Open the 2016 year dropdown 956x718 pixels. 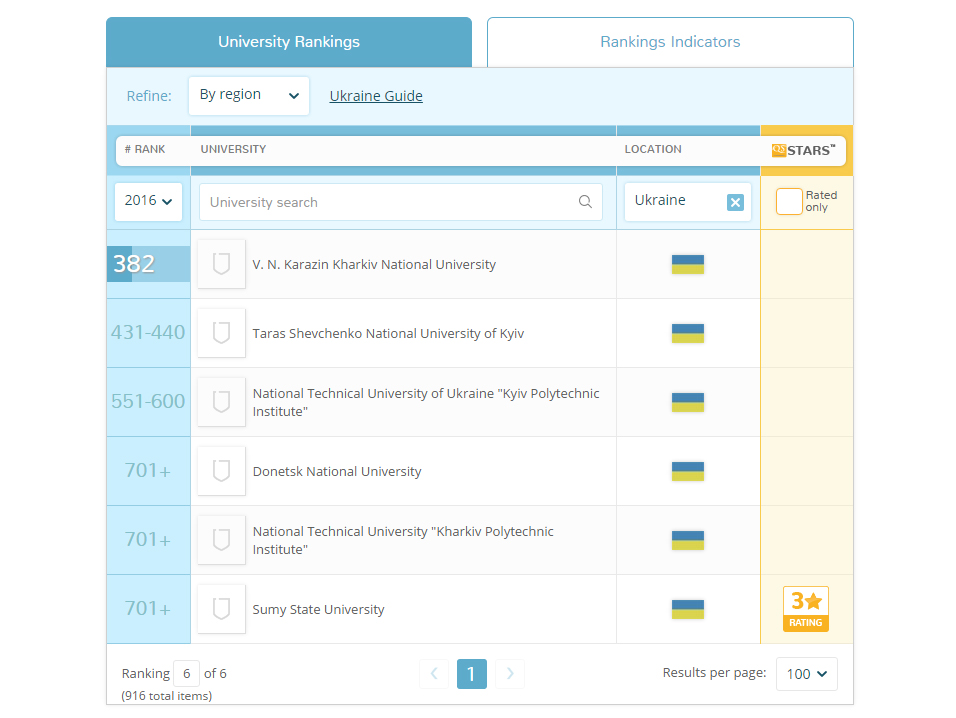148,201
